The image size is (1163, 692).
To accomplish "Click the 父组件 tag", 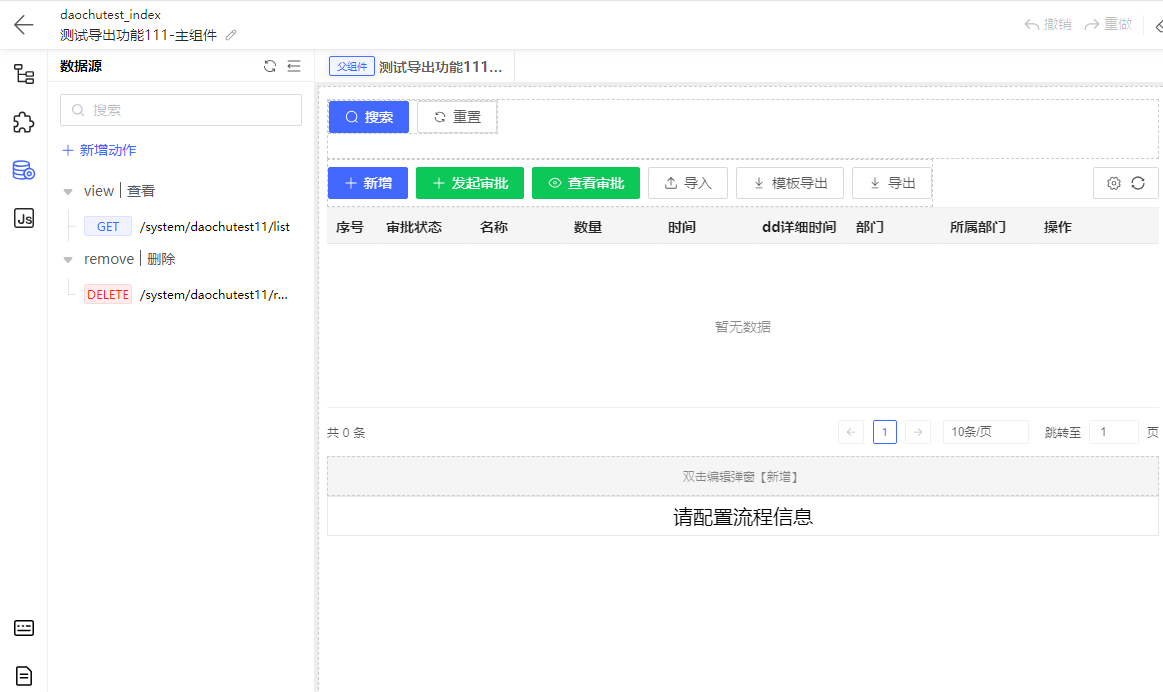I will tap(352, 67).
